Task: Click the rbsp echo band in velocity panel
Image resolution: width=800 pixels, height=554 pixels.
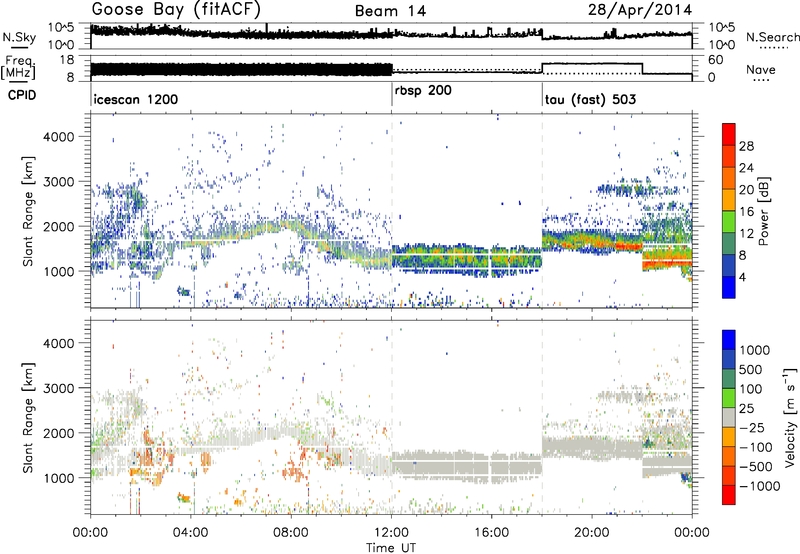Action: pyautogui.click(x=466, y=466)
